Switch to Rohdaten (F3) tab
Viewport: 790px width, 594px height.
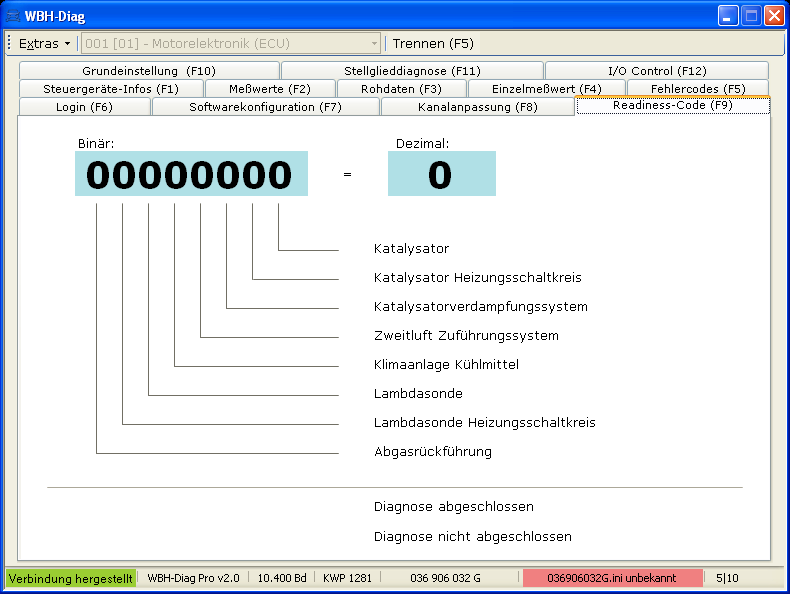(401, 89)
